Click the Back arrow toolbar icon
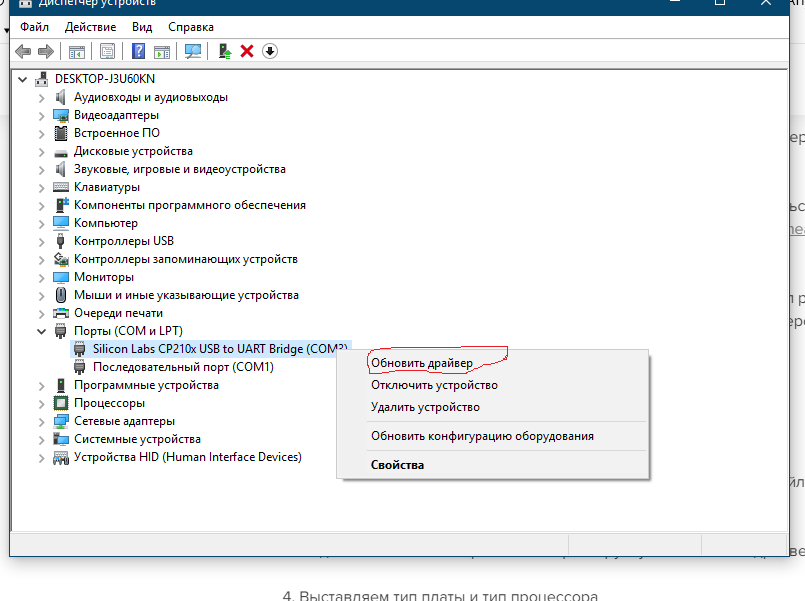Screen dimensions: 805x601 (x=23, y=51)
